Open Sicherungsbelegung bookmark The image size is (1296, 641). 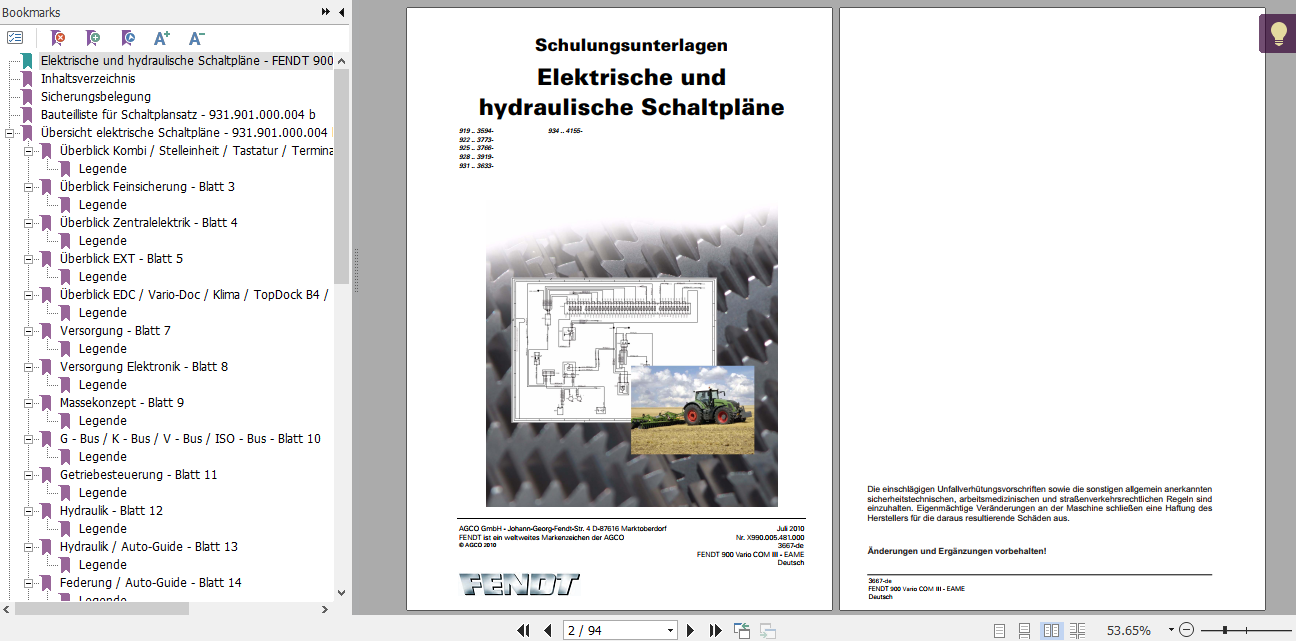click(x=96, y=97)
